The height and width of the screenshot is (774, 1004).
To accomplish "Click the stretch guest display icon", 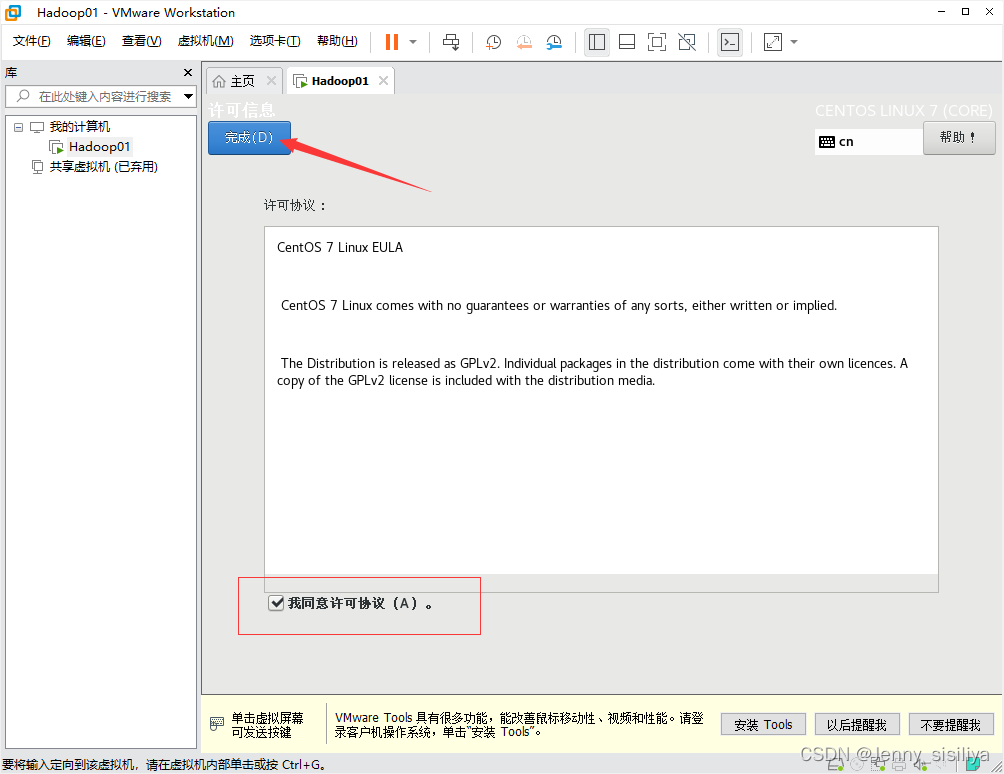I will coord(773,42).
